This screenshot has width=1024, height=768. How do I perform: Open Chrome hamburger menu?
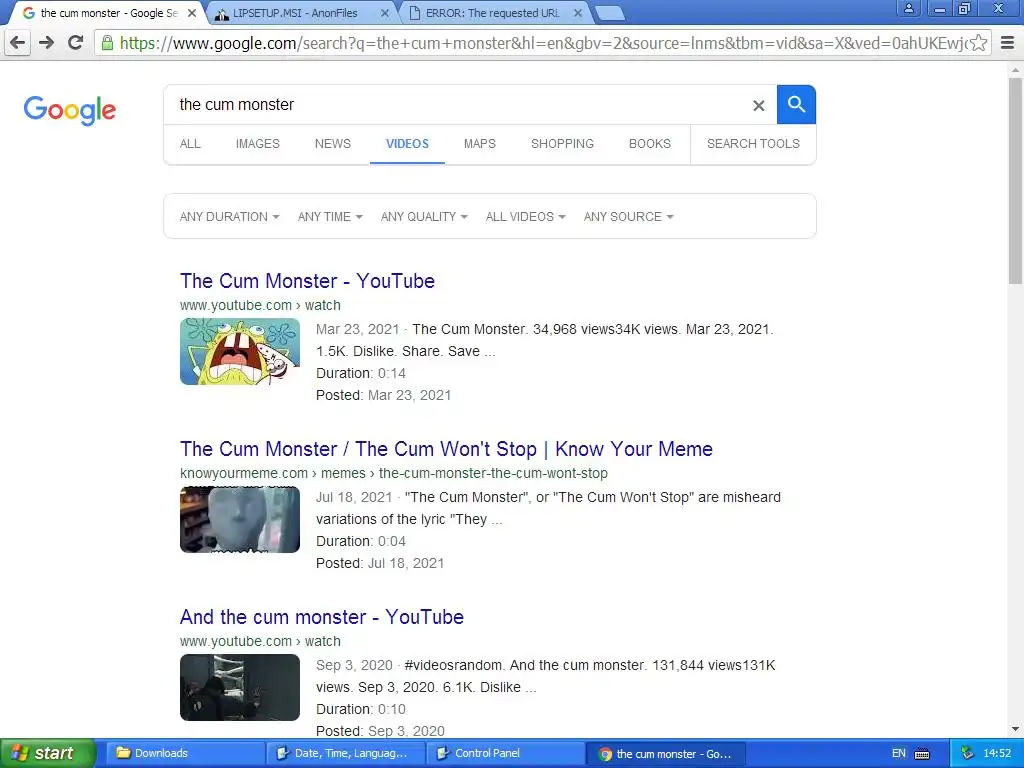[x=1008, y=43]
